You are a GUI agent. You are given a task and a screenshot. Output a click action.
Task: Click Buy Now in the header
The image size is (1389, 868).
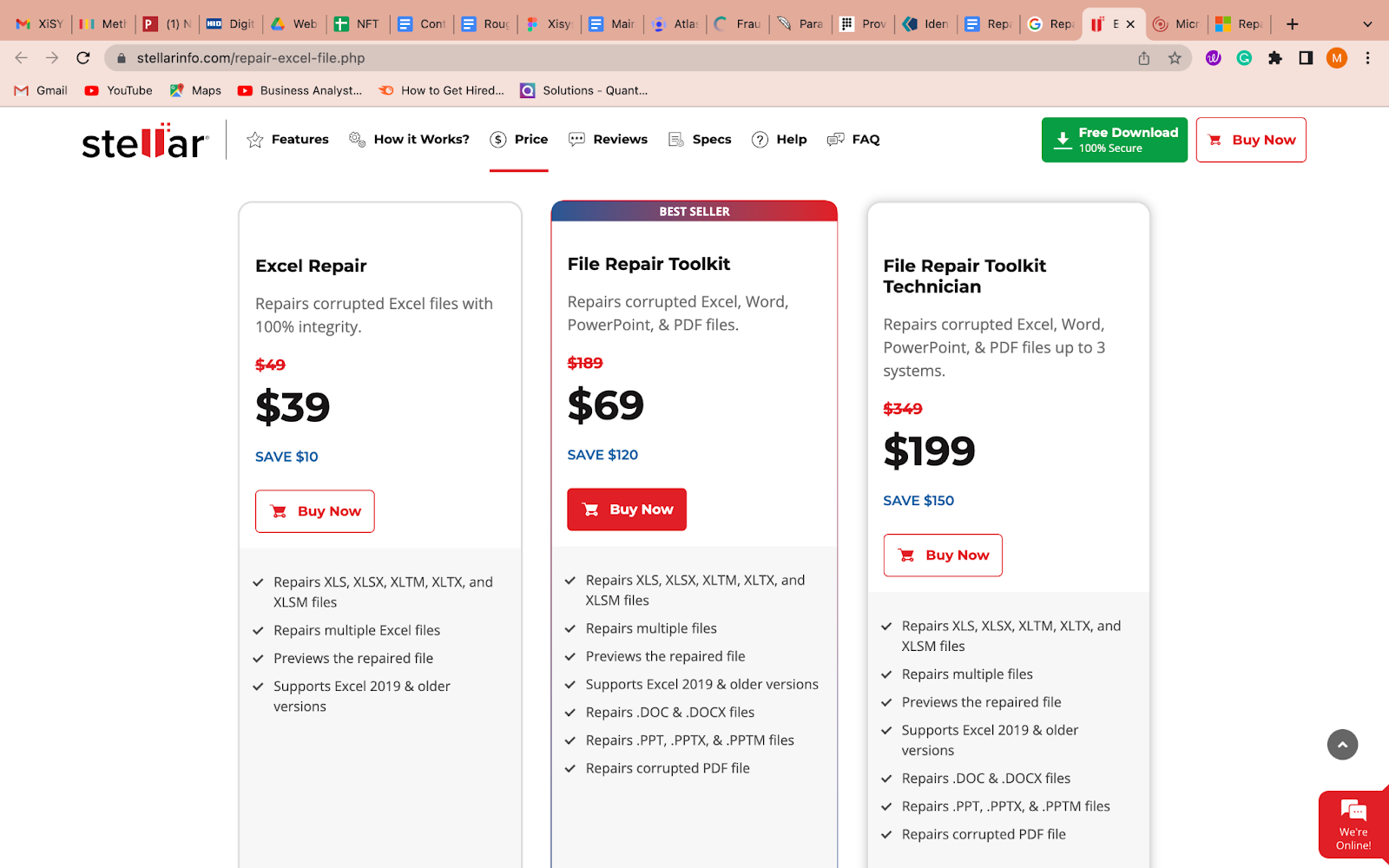1251,140
